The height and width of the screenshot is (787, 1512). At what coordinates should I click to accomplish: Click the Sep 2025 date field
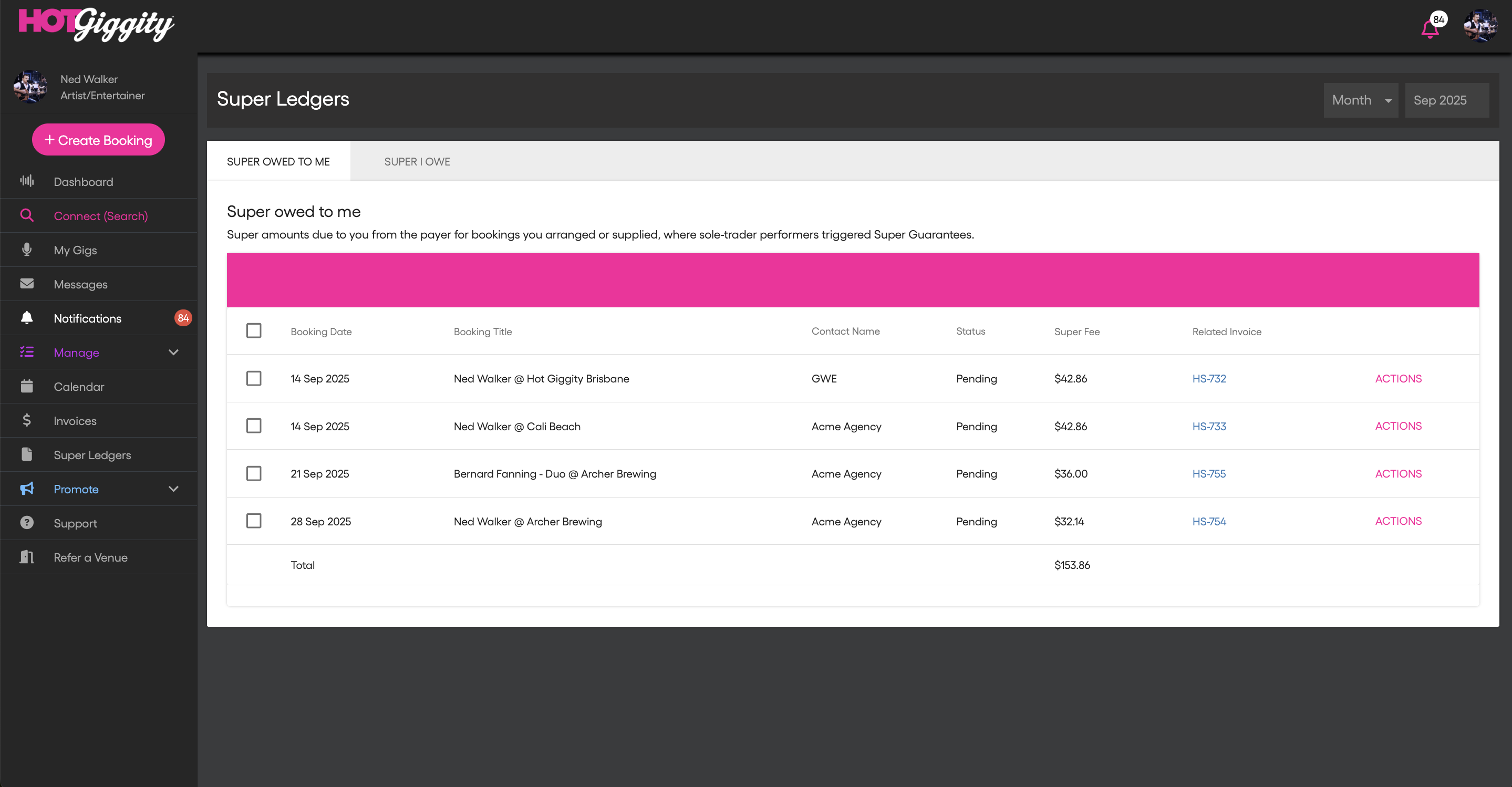[x=1446, y=100]
